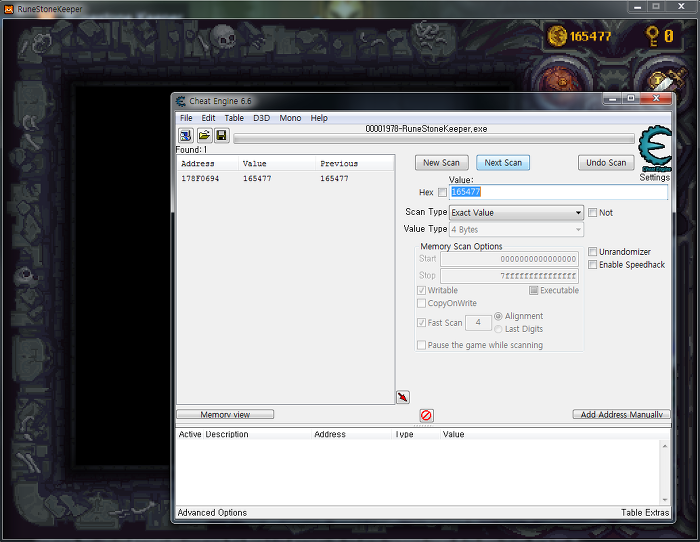
Task: Open the Value Type dropdown
Action: click(x=516, y=229)
